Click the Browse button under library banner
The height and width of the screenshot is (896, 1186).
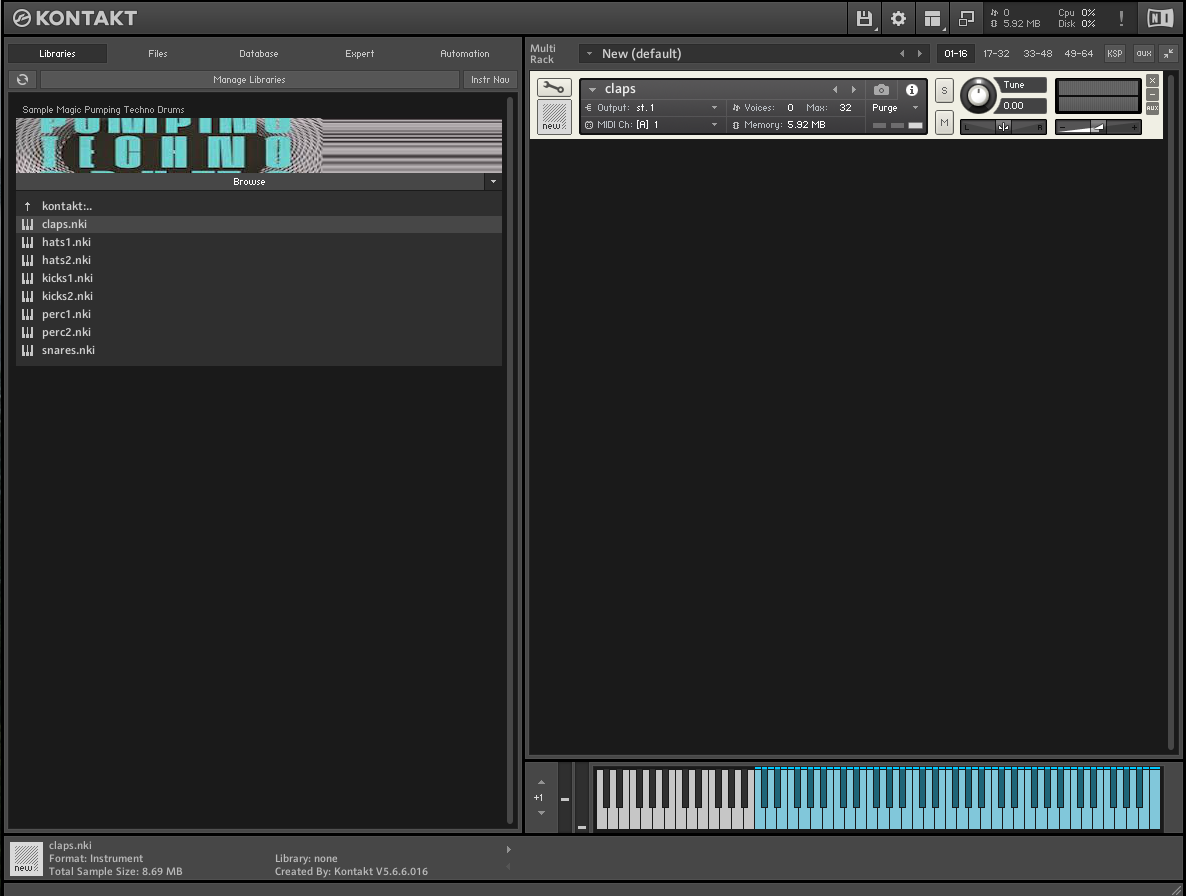pyautogui.click(x=250, y=181)
